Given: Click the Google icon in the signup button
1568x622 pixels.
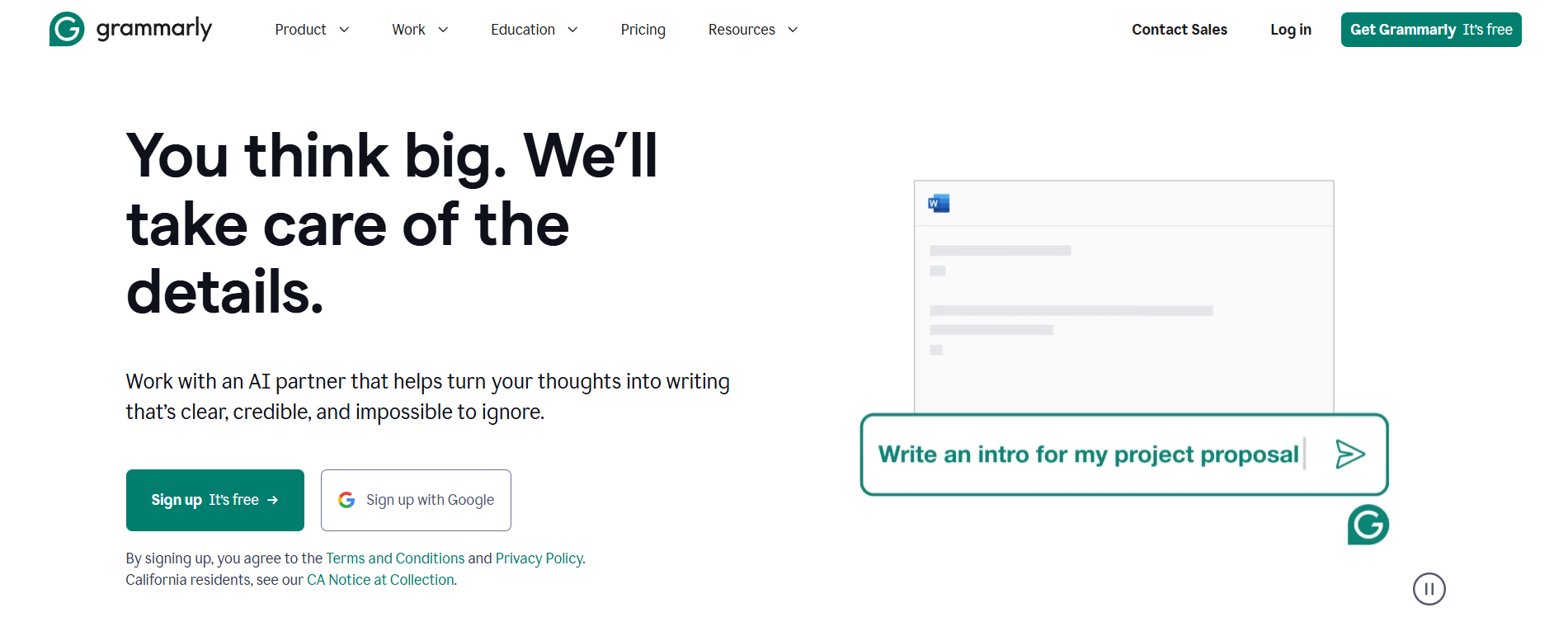Looking at the screenshot, I should (346, 500).
